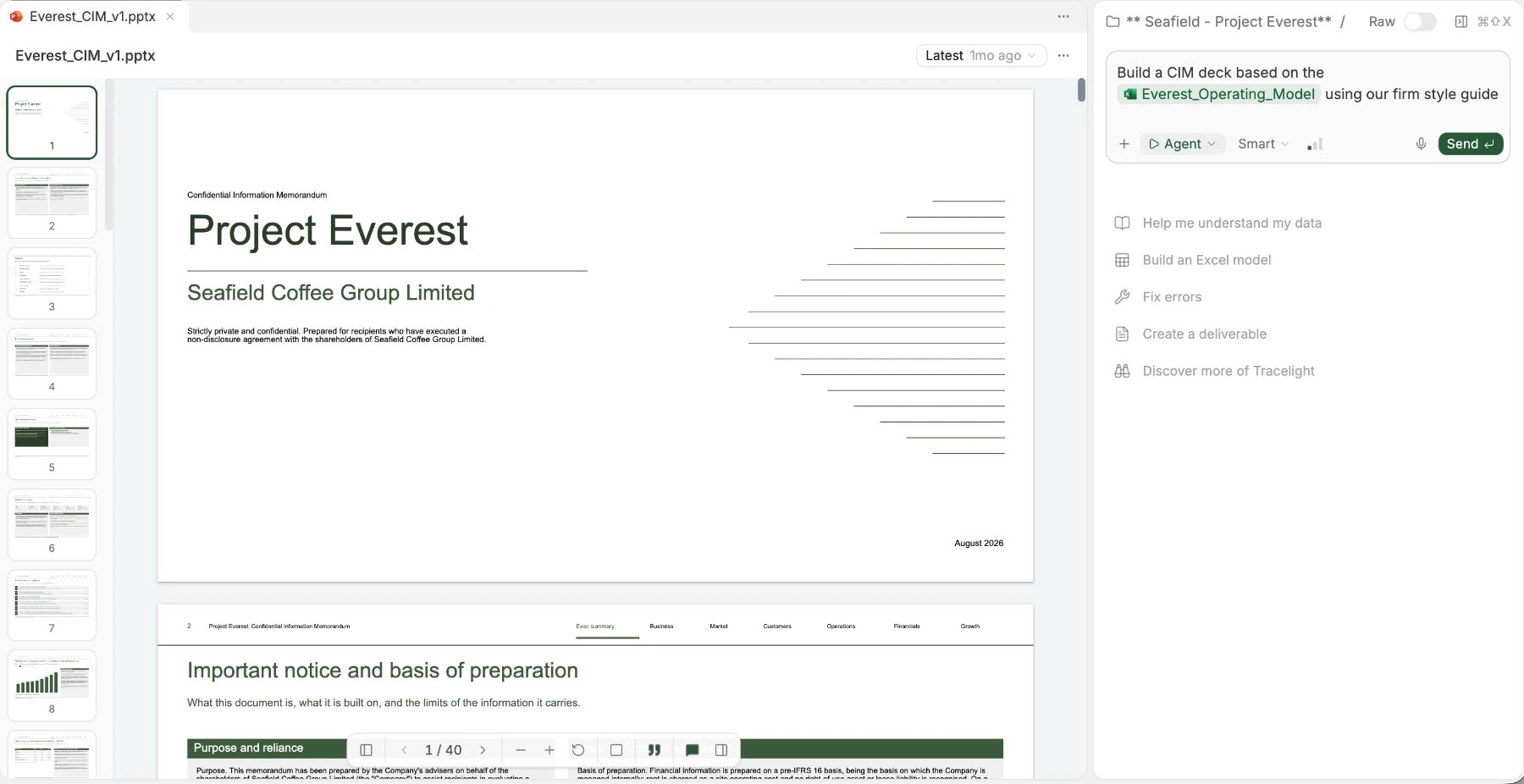The image size is (1524, 784).
Task: Open slide 2 thumbnail
Action: [52, 202]
